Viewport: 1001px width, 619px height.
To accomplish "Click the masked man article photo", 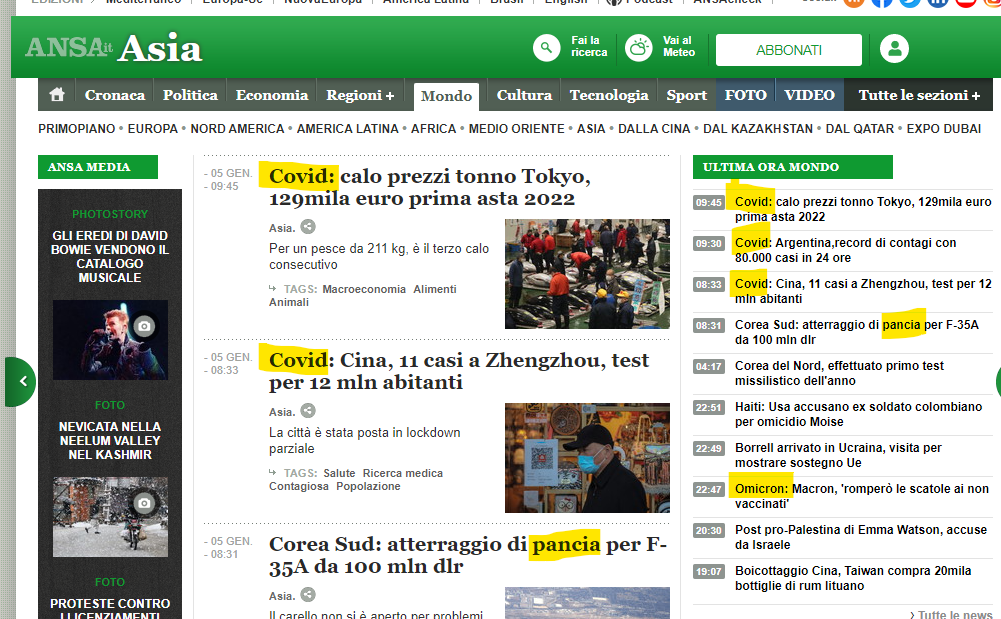I will (x=587, y=458).
